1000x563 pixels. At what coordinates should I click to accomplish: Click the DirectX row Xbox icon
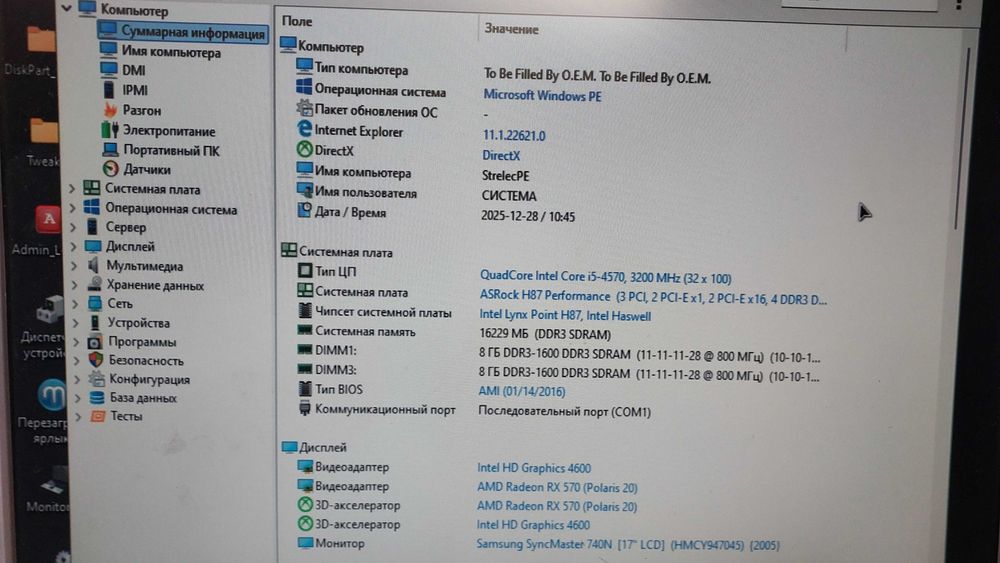(x=304, y=150)
